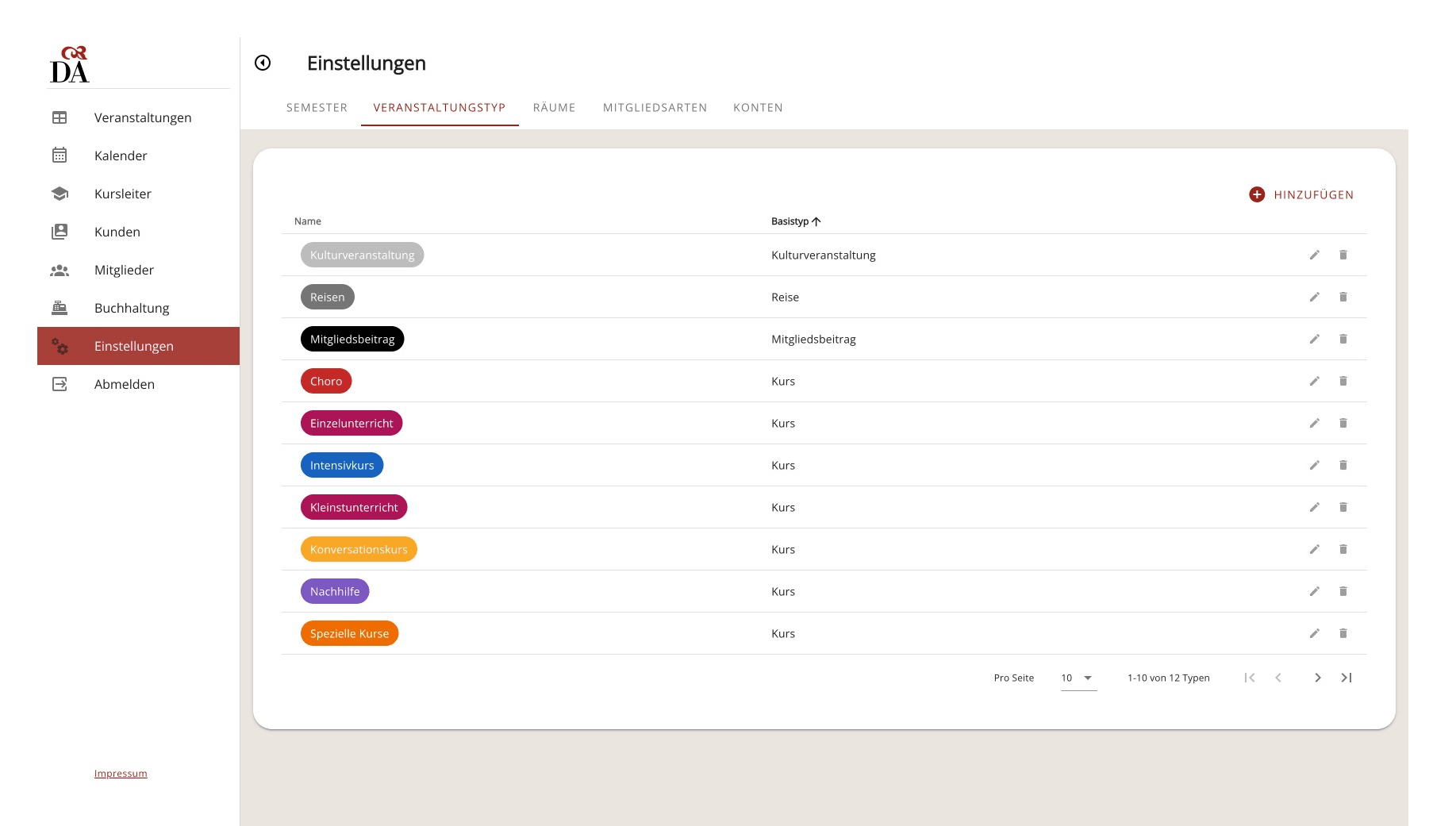Open Kalender from the sidebar
Viewport: 1456px width, 826px height.
[x=121, y=156]
